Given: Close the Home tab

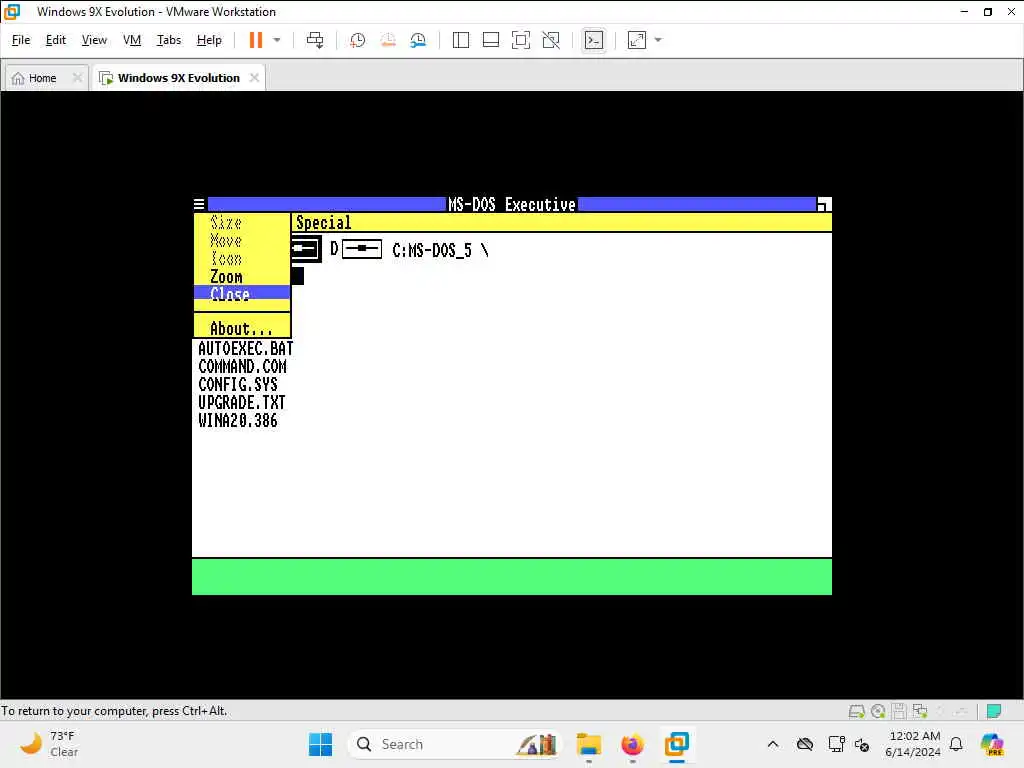Looking at the screenshot, I should [77, 78].
